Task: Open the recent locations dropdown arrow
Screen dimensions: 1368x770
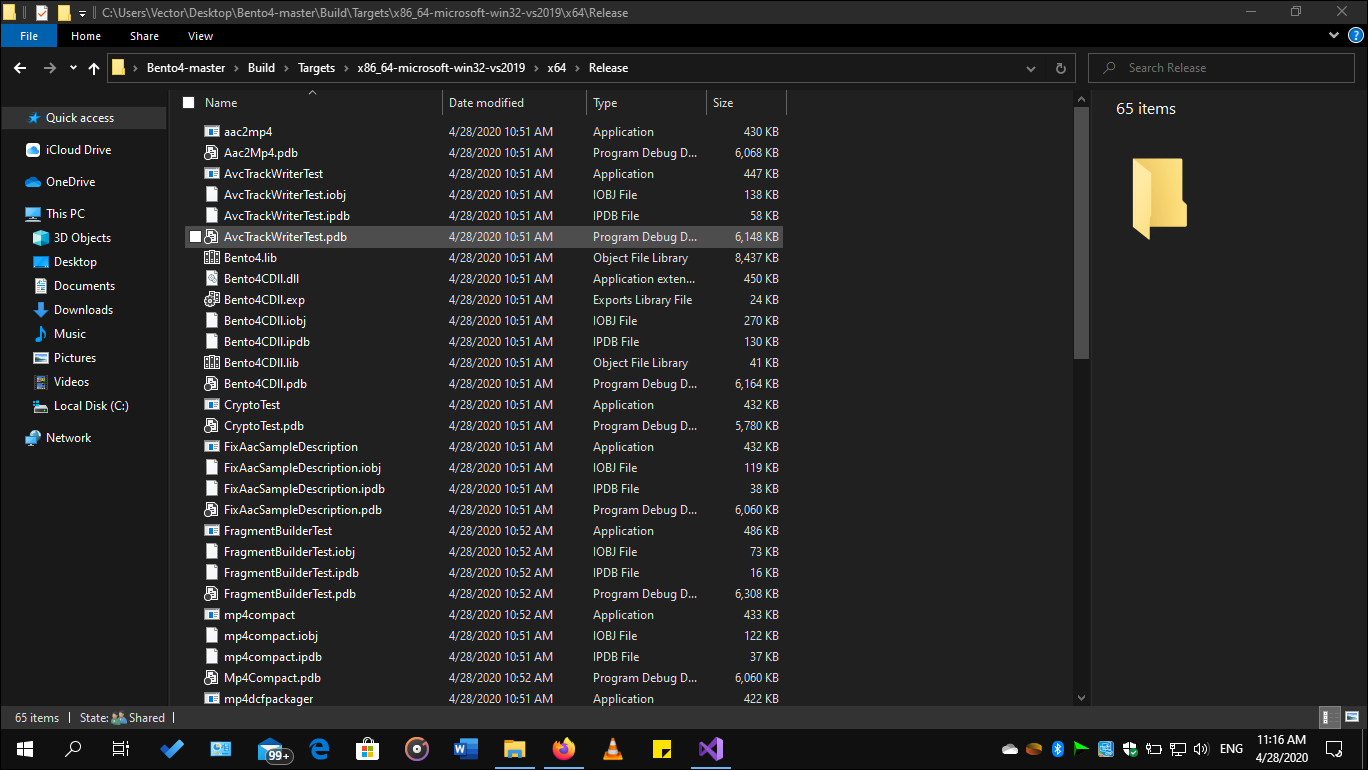Action: tap(73, 68)
